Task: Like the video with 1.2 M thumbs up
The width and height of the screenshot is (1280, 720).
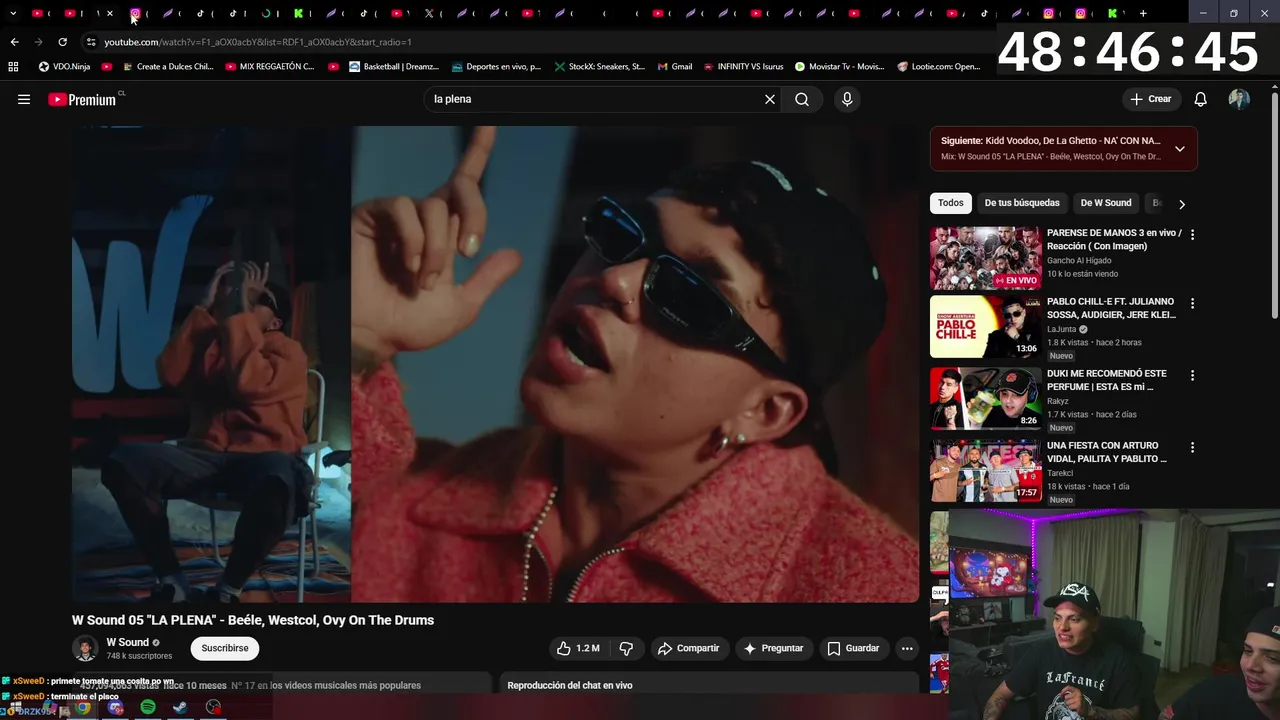Action: pyautogui.click(x=578, y=648)
